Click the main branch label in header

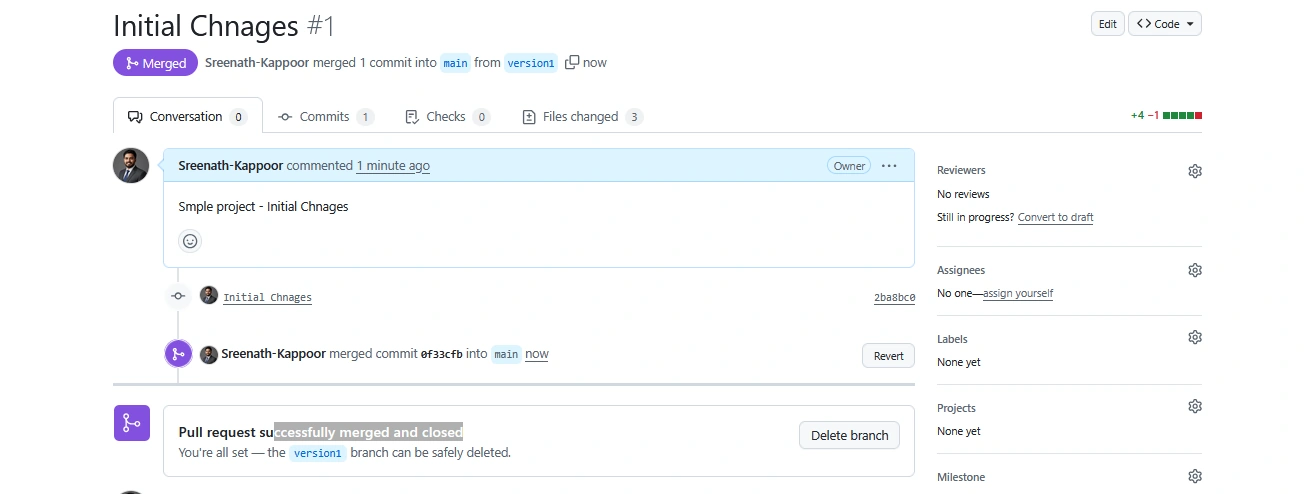tap(456, 63)
